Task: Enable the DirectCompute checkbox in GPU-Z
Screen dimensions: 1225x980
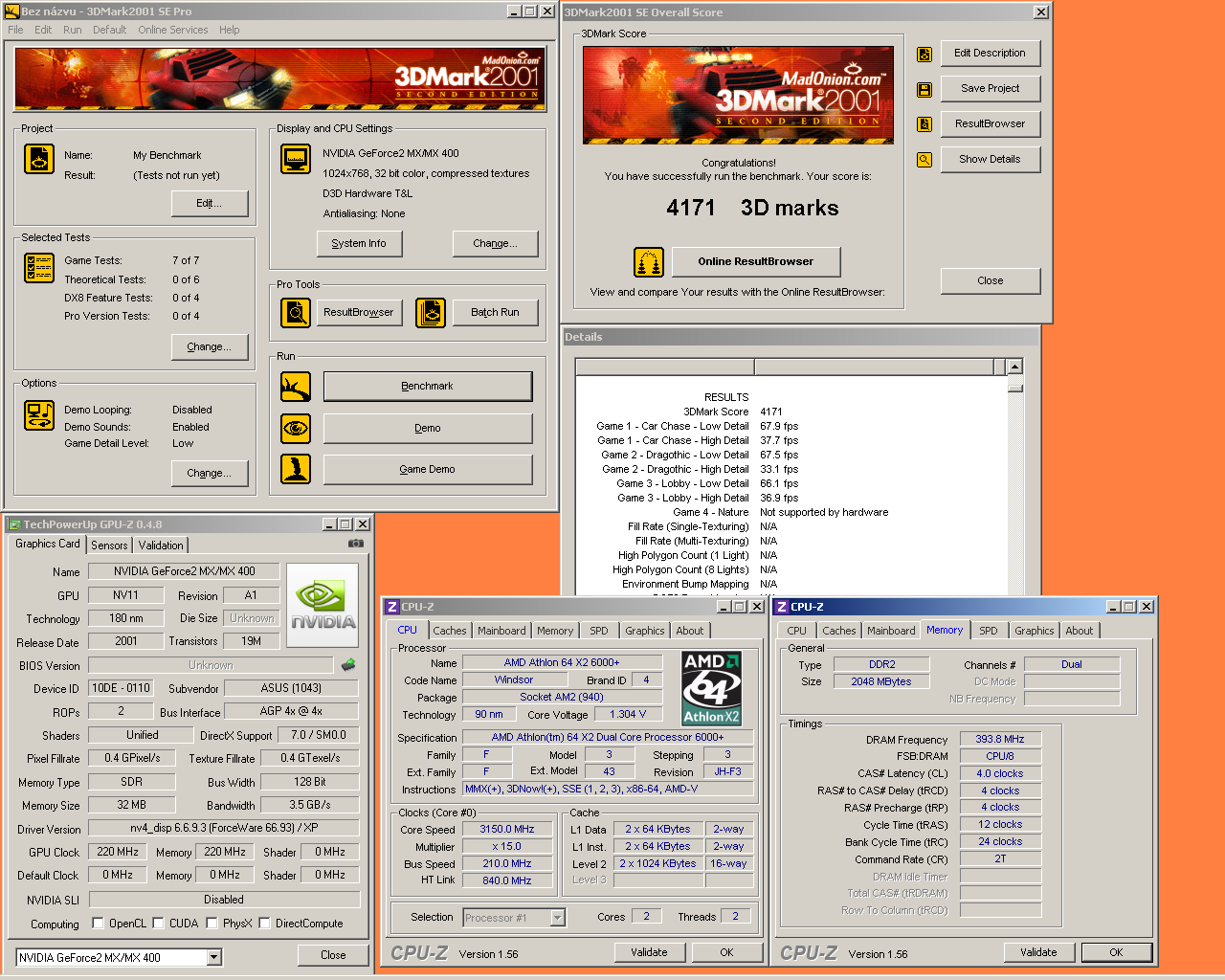Action: [x=264, y=924]
